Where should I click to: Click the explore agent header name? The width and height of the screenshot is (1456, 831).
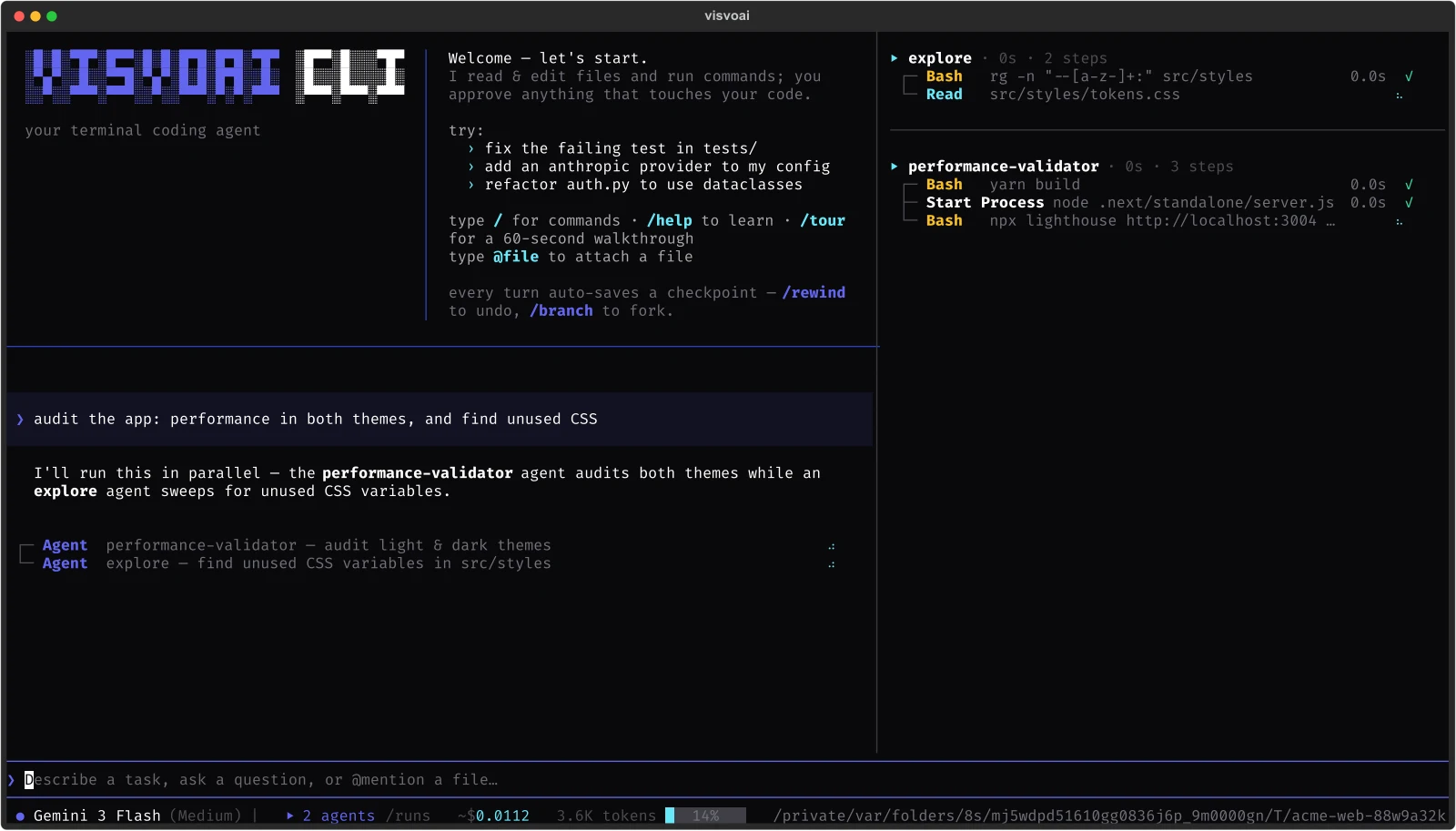click(x=940, y=58)
